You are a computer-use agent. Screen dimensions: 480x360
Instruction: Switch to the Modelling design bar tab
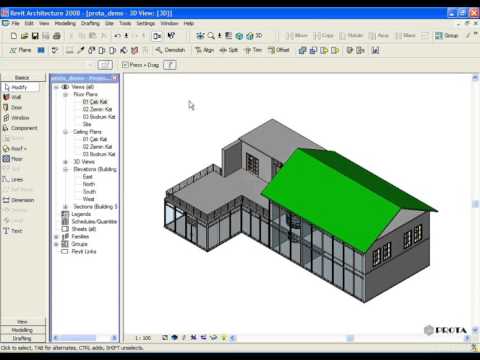click(x=23, y=330)
